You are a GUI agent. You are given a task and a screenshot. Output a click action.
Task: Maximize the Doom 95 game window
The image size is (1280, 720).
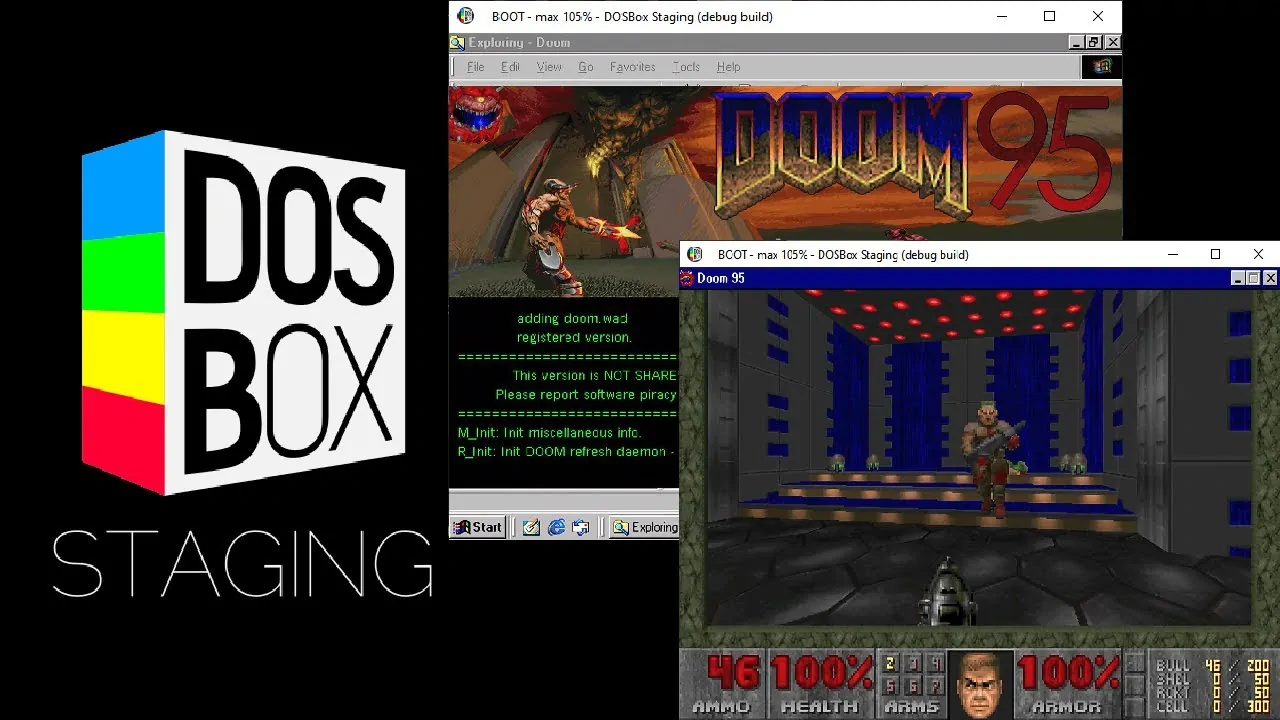tap(1253, 278)
